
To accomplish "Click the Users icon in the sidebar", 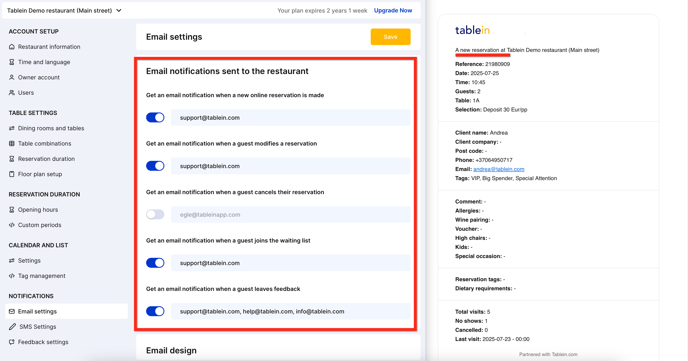I will click(12, 93).
